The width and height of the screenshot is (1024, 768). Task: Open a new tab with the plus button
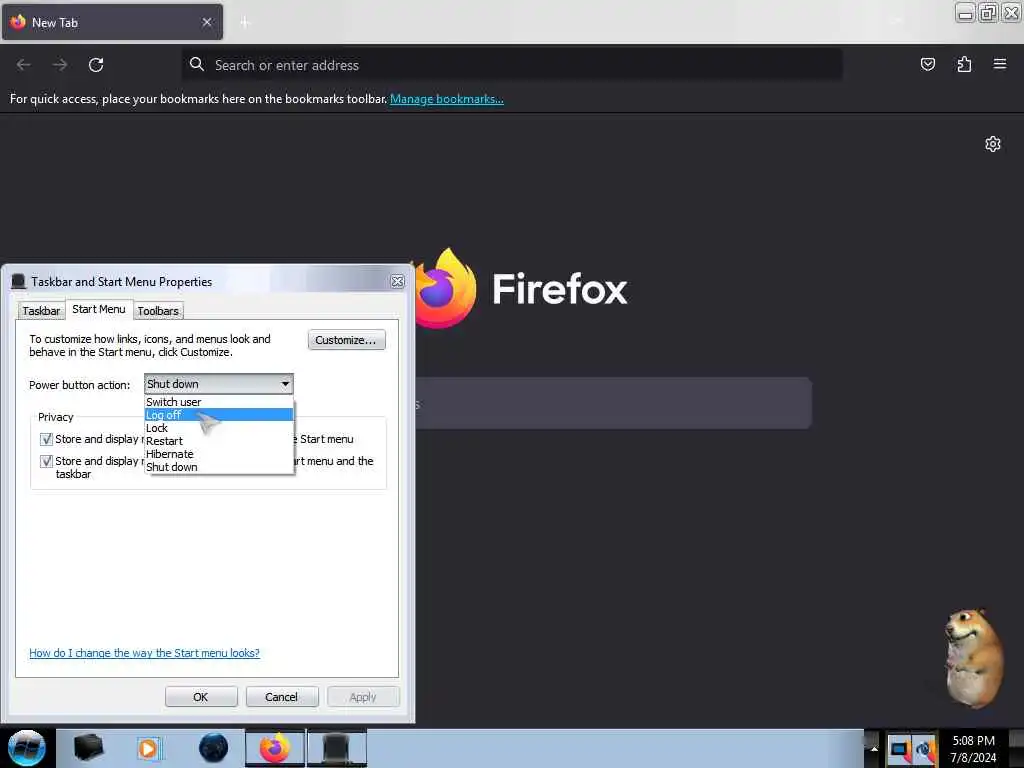(244, 23)
